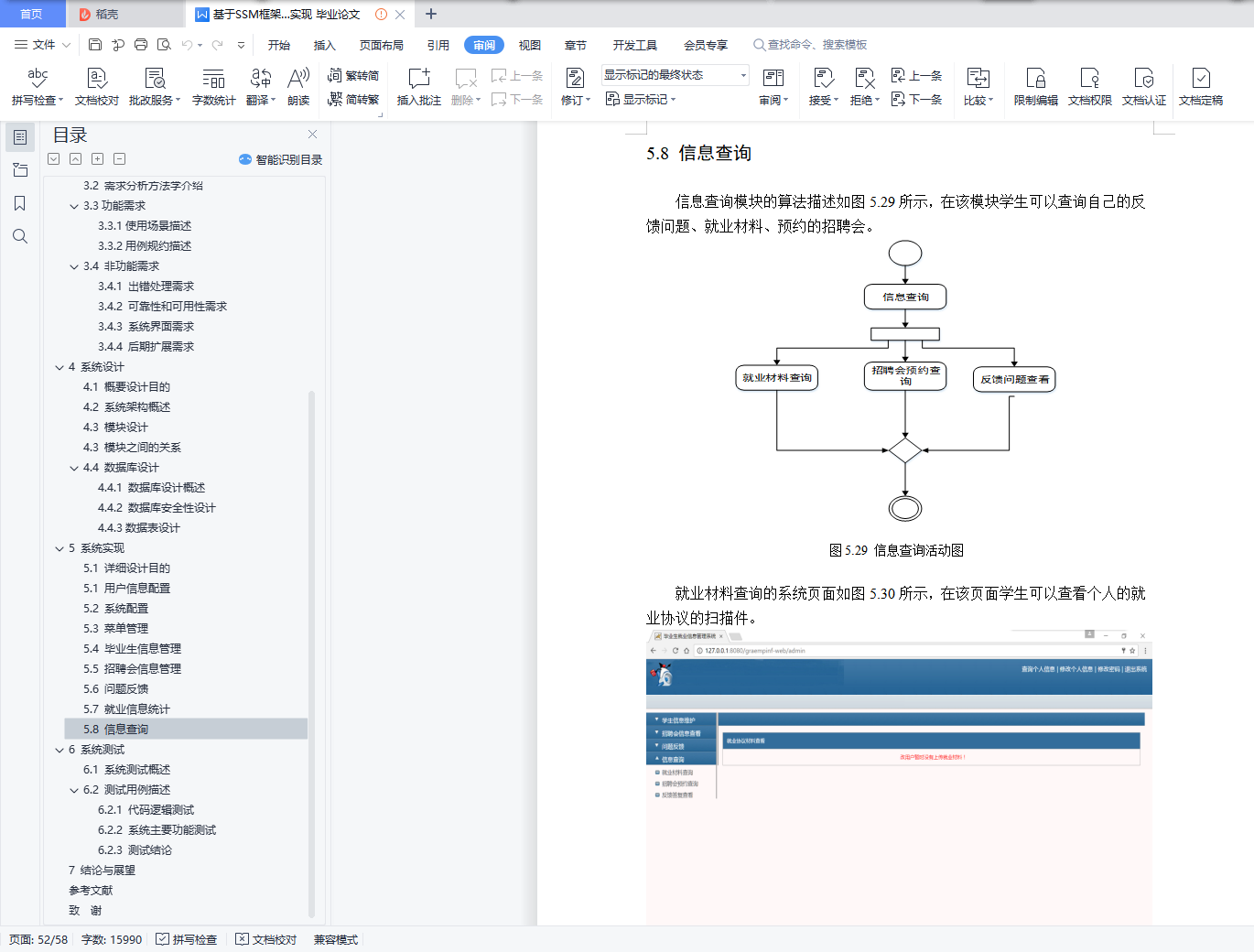This screenshot has width=1254, height=952.
Task: Collapse the 4 系统设计 outline section
Action: pyautogui.click(x=59, y=367)
